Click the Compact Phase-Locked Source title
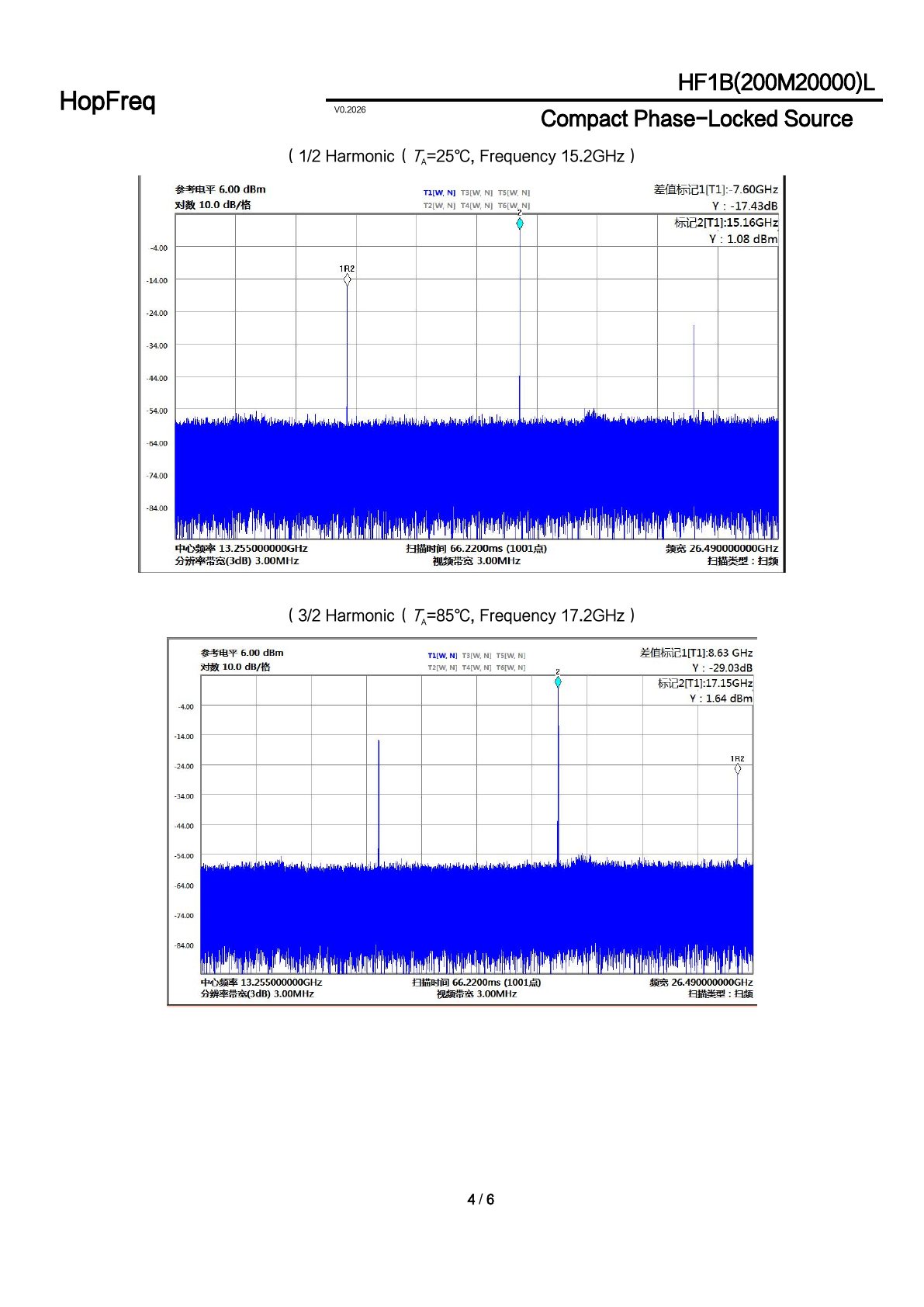 pyautogui.click(x=696, y=119)
